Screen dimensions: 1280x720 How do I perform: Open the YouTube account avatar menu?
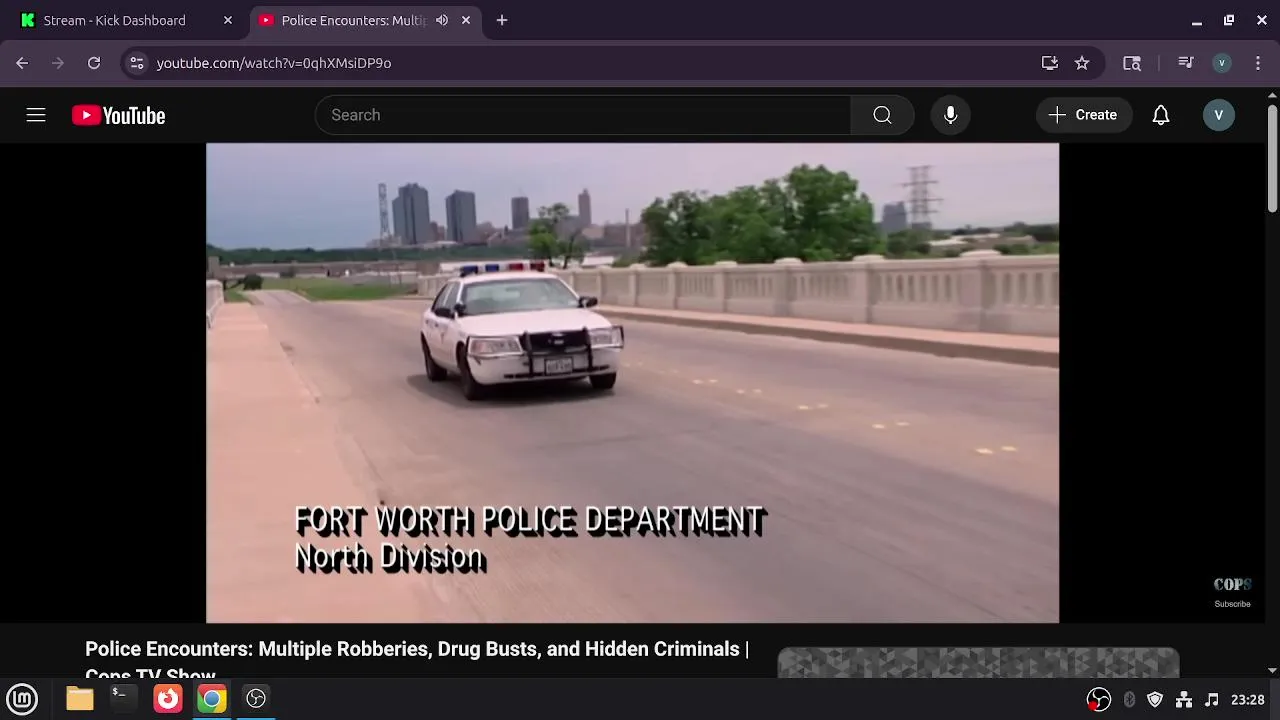pos(1218,115)
